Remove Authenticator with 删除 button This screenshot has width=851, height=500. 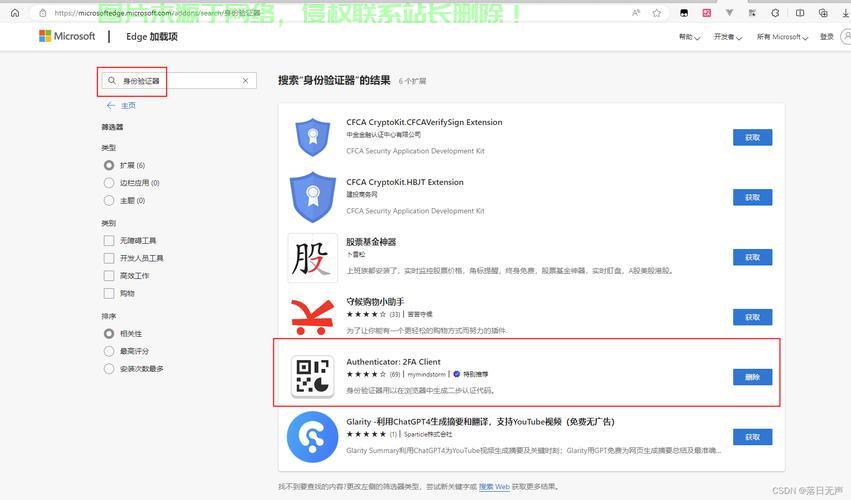(752, 377)
